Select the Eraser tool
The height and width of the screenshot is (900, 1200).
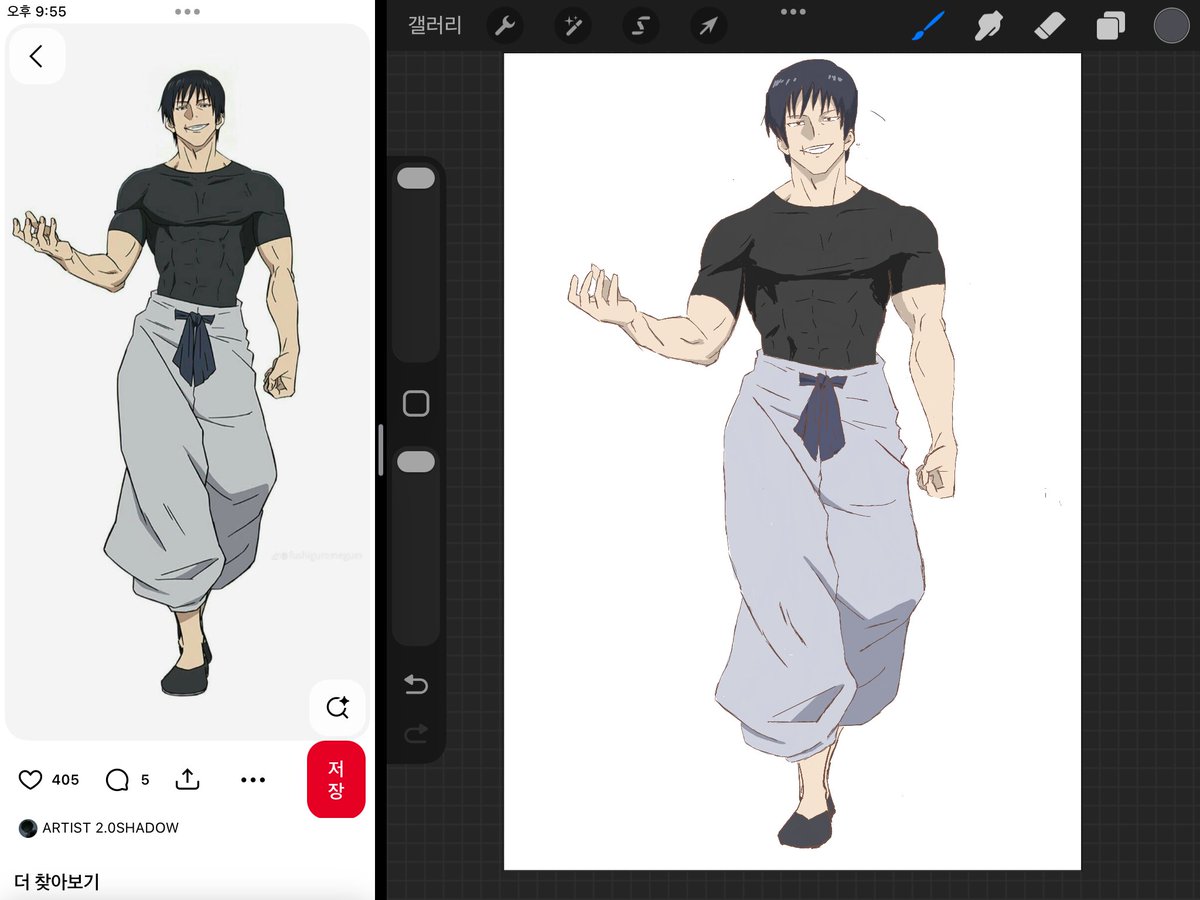coord(1049,26)
